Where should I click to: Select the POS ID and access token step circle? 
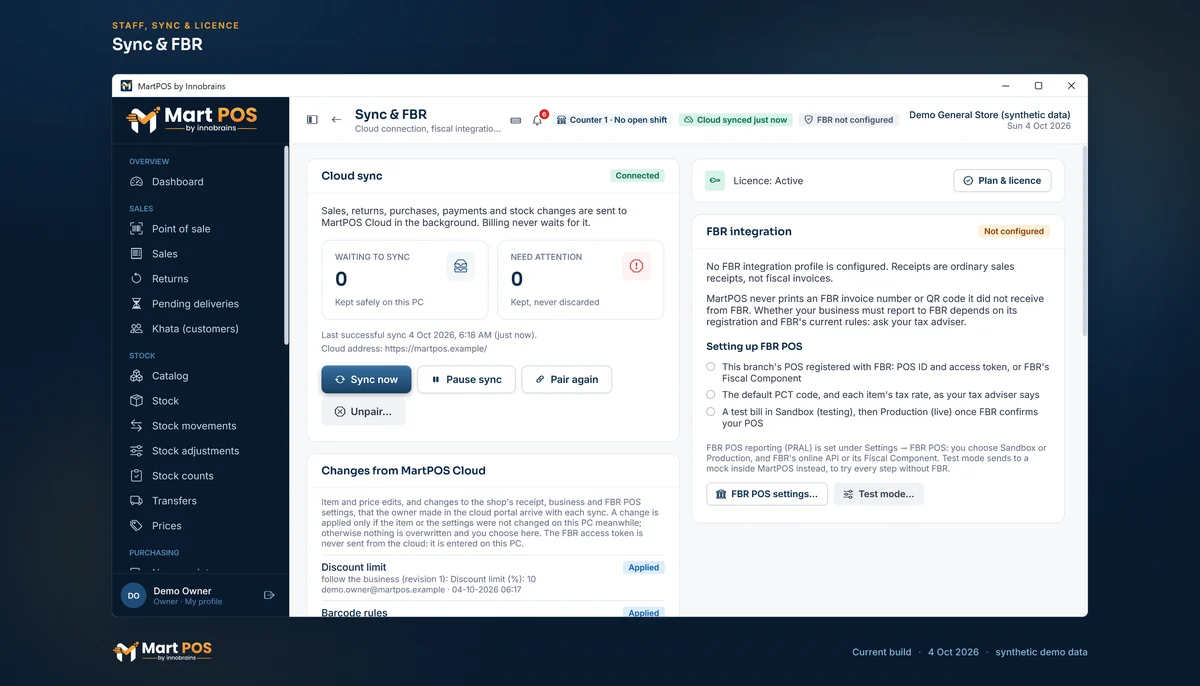click(711, 367)
